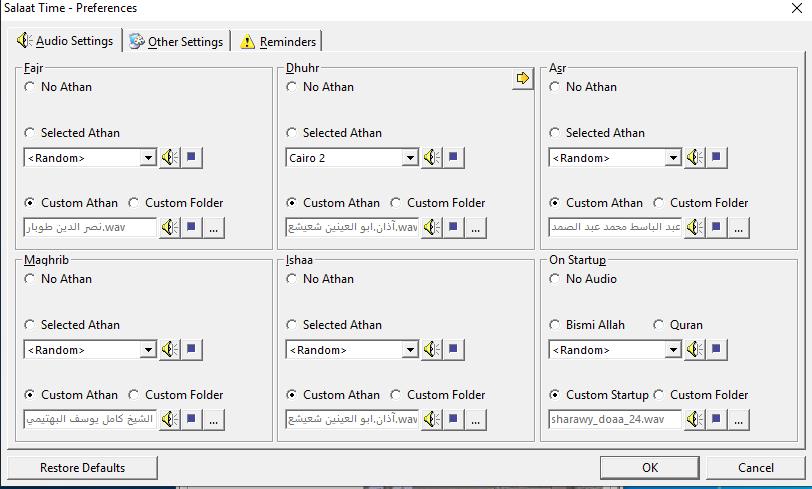The image size is (812, 489).
Task: Play the Fajr selected athan preview
Action: tap(169, 158)
